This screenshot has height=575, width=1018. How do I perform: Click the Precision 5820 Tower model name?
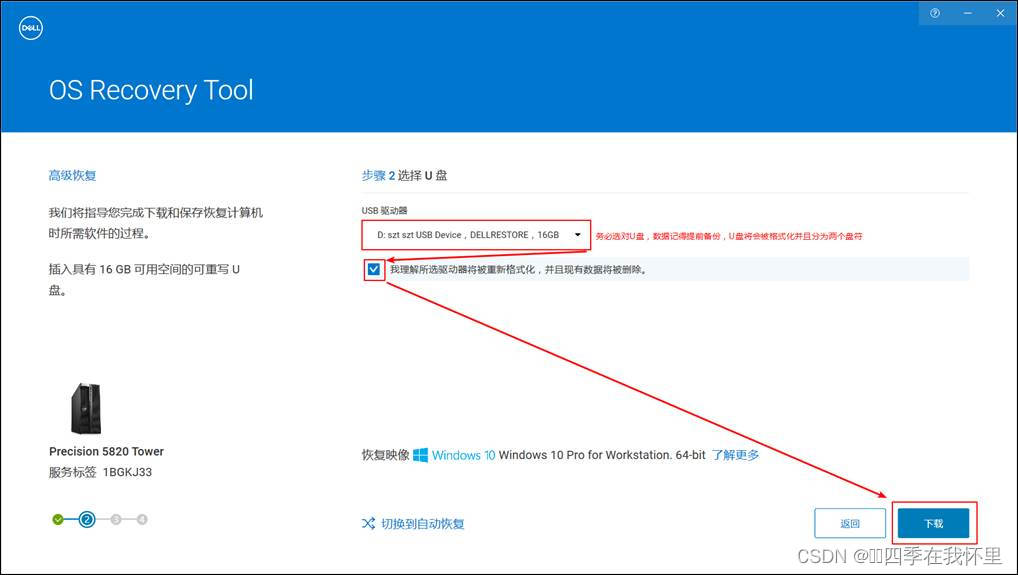(106, 451)
